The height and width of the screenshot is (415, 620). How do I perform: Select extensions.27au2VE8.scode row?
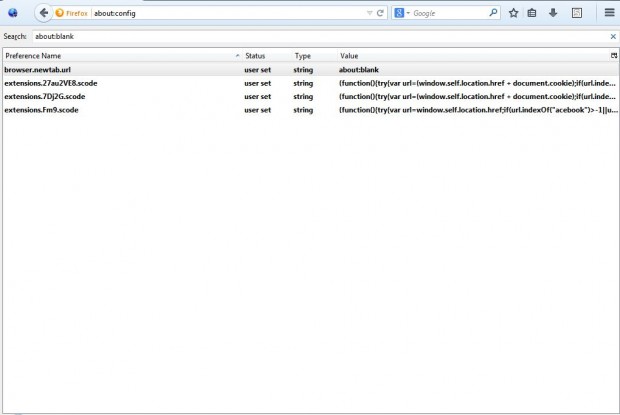point(311,83)
